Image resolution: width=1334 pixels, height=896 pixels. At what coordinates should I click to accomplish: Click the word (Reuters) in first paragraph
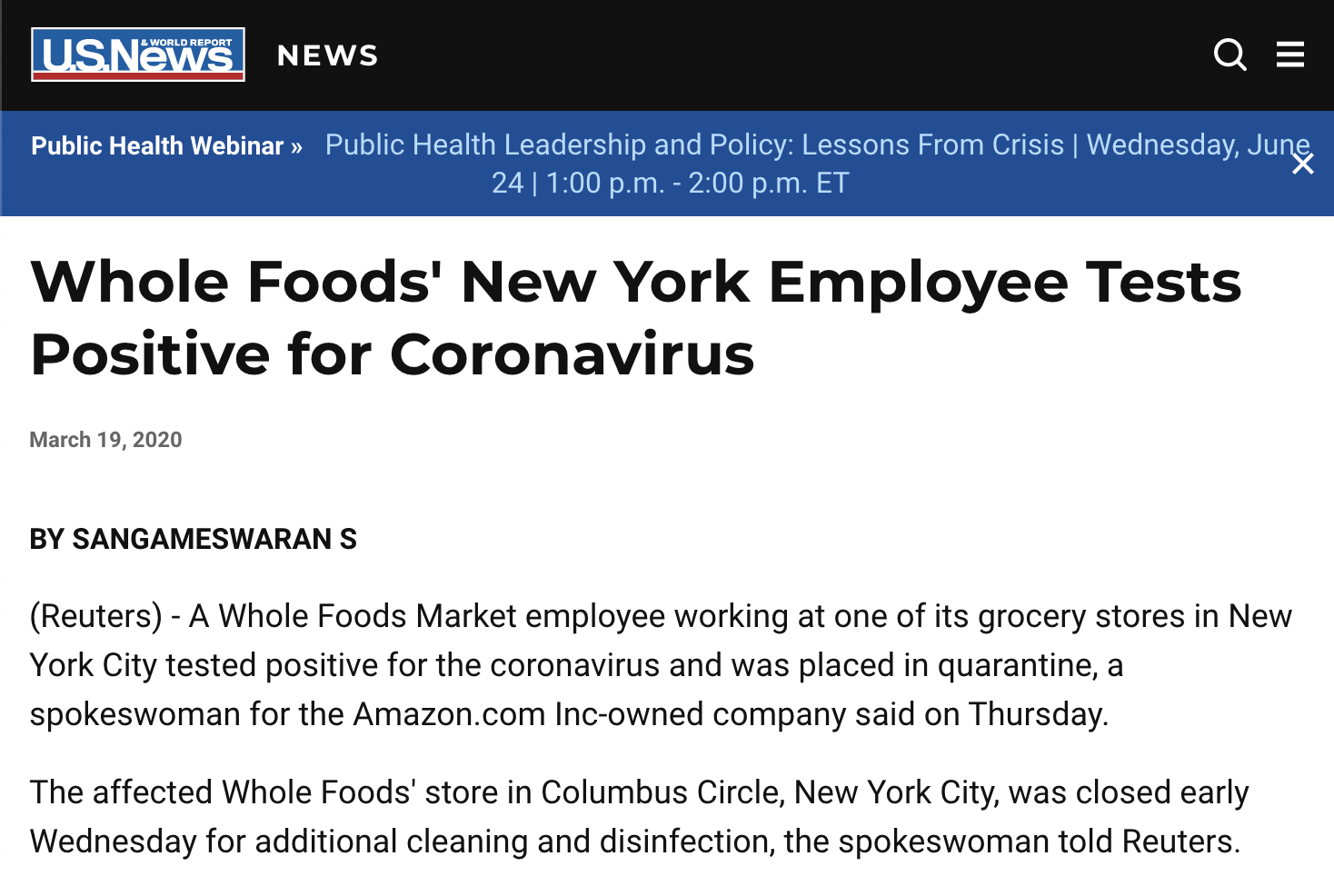point(96,616)
